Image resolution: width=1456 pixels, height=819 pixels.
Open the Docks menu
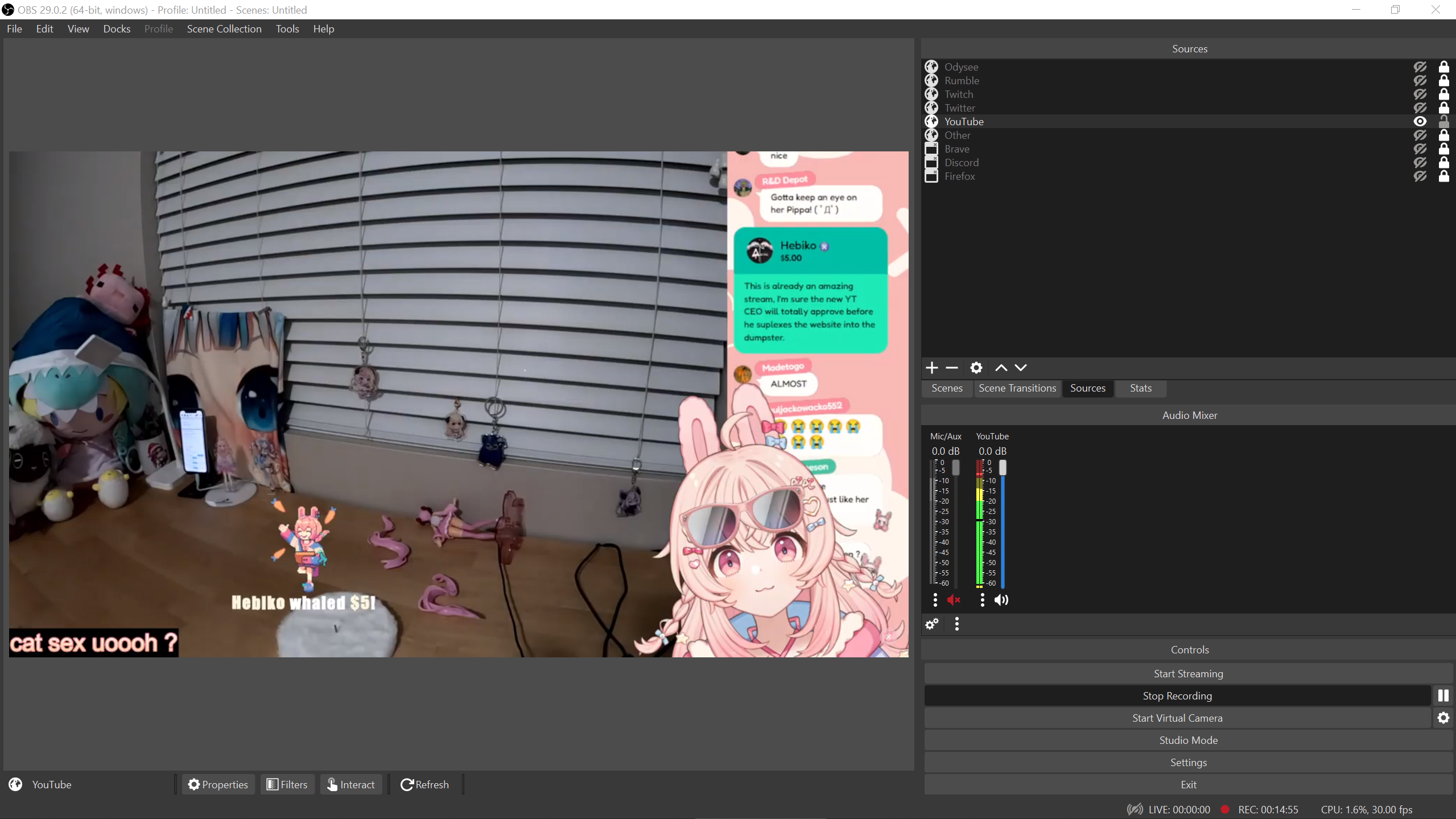tap(117, 28)
